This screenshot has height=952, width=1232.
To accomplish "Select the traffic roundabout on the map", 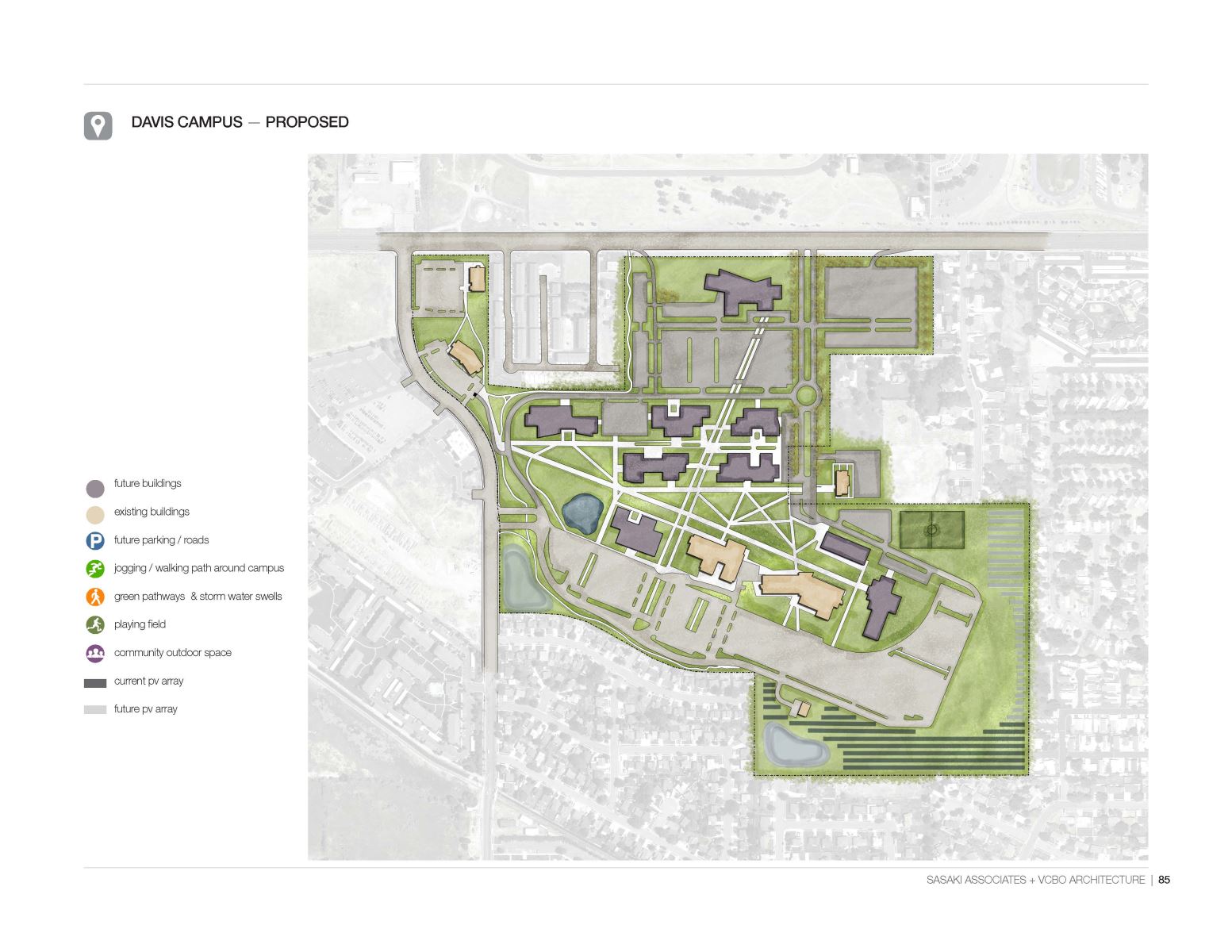I will pyautogui.click(x=806, y=394).
